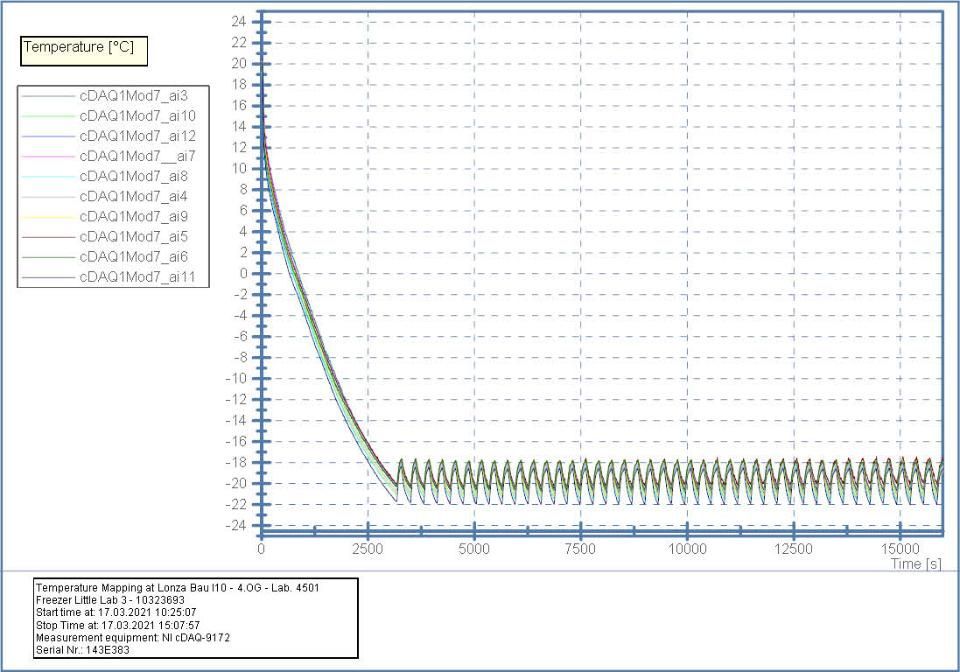Click the yellow line swatch for cDAQ1Mod7_ai9
960x672 pixels.
click(47, 216)
